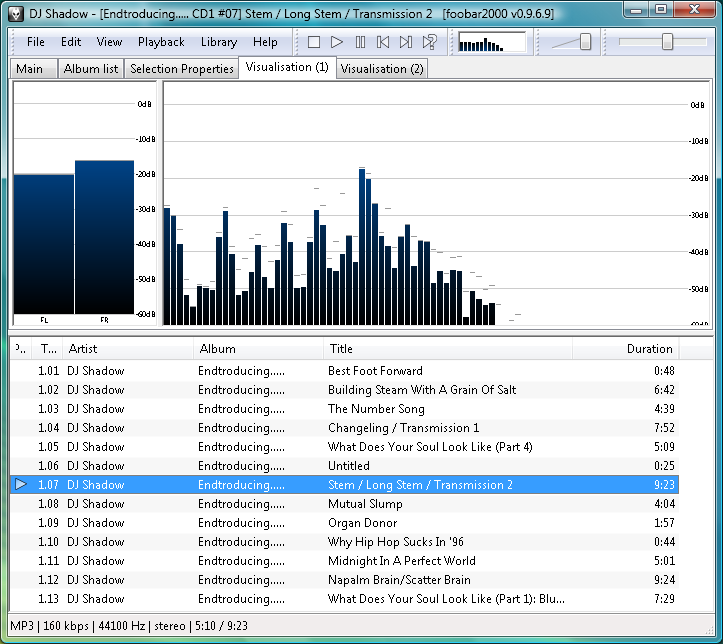Screen dimensions: 723x644
Task: Click the seek bar slider thumb
Action: coord(667,42)
